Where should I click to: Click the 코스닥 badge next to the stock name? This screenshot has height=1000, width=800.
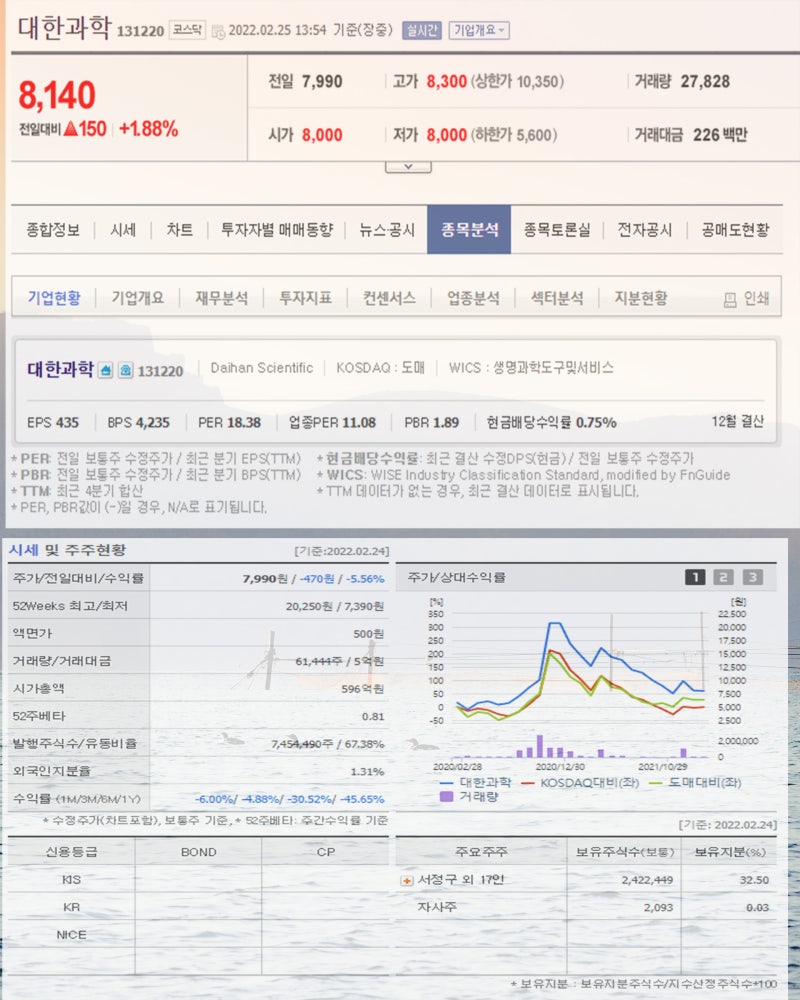tap(188, 30)
